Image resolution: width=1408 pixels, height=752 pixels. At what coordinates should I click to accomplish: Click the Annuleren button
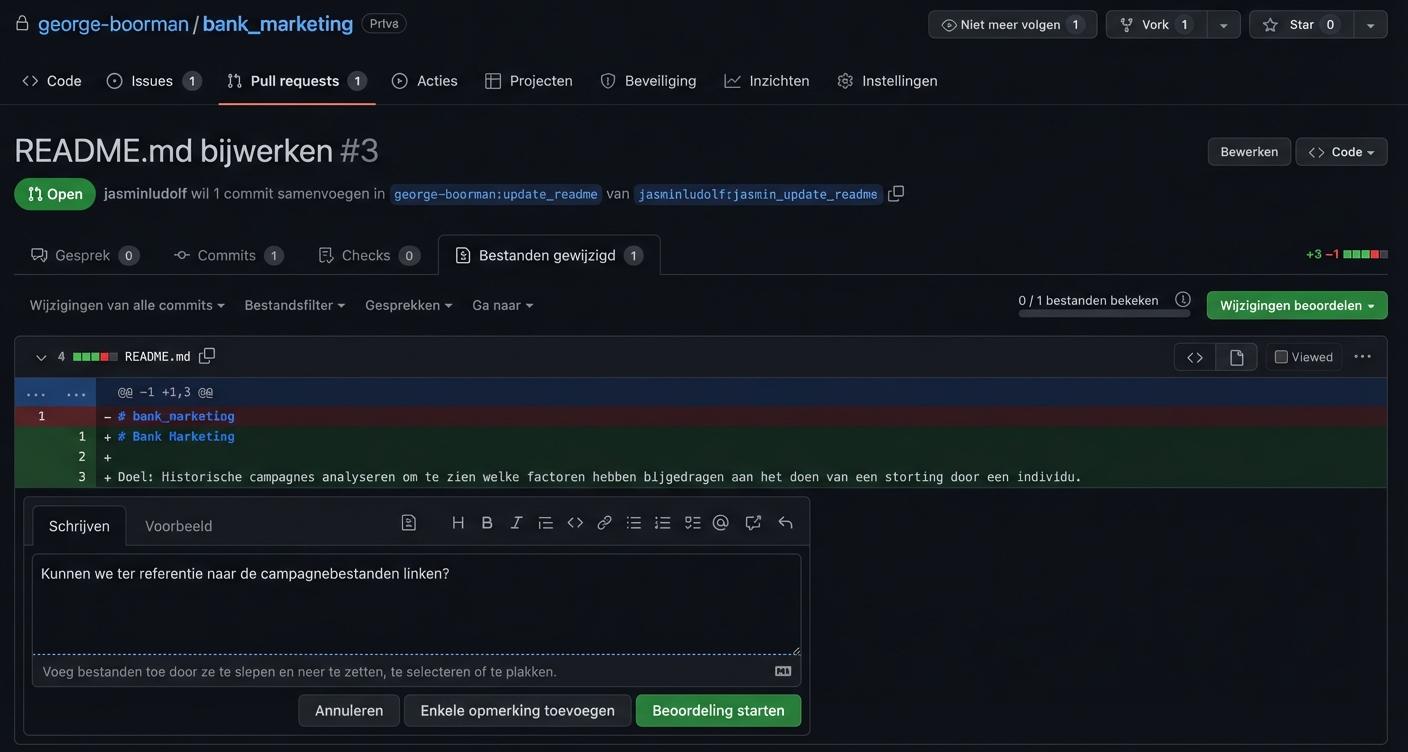pos(349,710)
